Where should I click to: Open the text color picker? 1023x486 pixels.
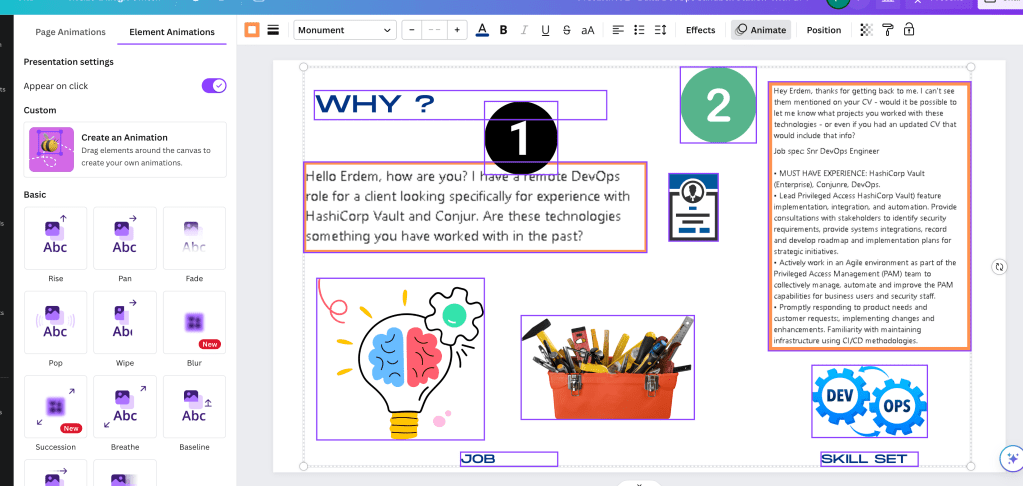(482, 30)
